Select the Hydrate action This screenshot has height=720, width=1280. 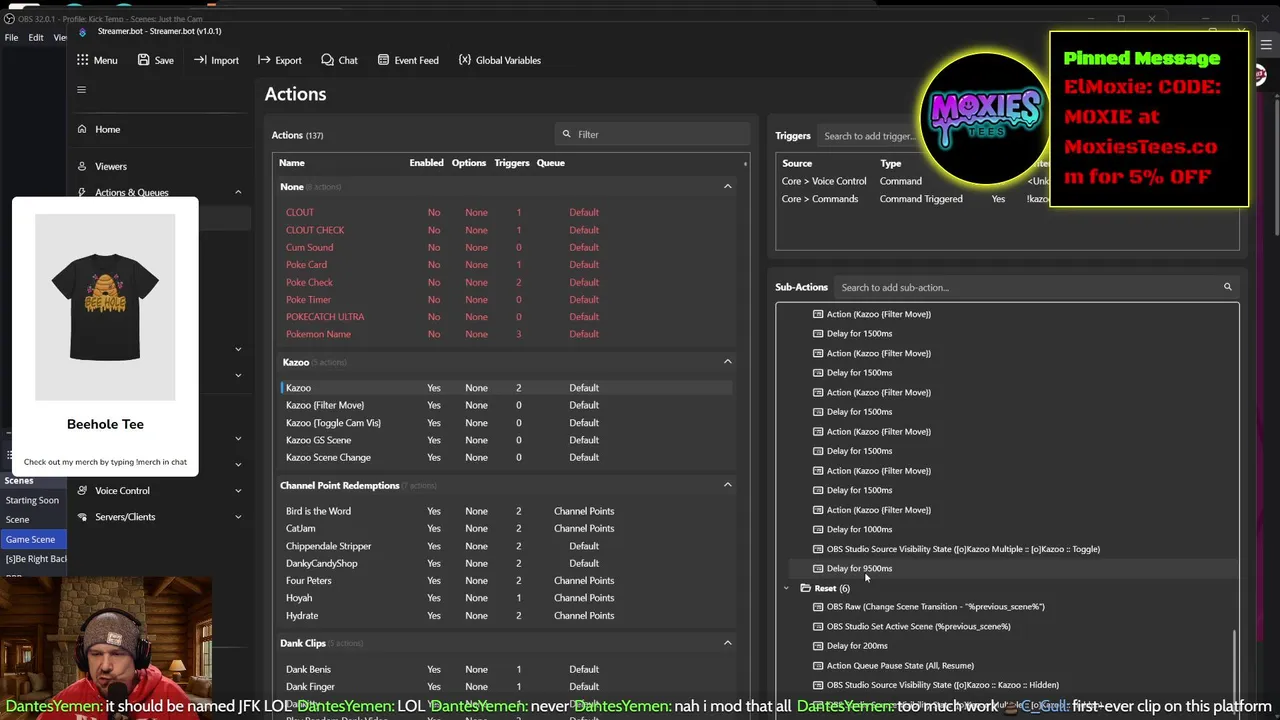click(x=505, y=616)
